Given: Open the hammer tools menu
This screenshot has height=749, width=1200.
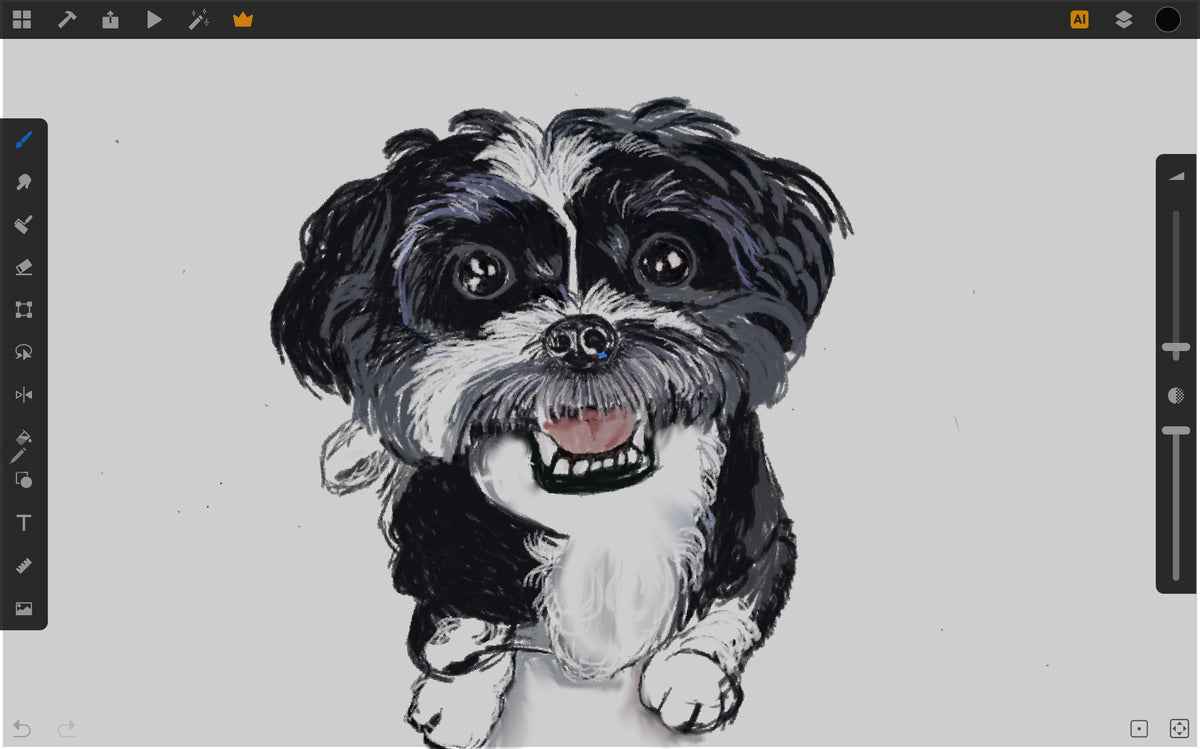Looking at the screenshot, I should point(67,19).
